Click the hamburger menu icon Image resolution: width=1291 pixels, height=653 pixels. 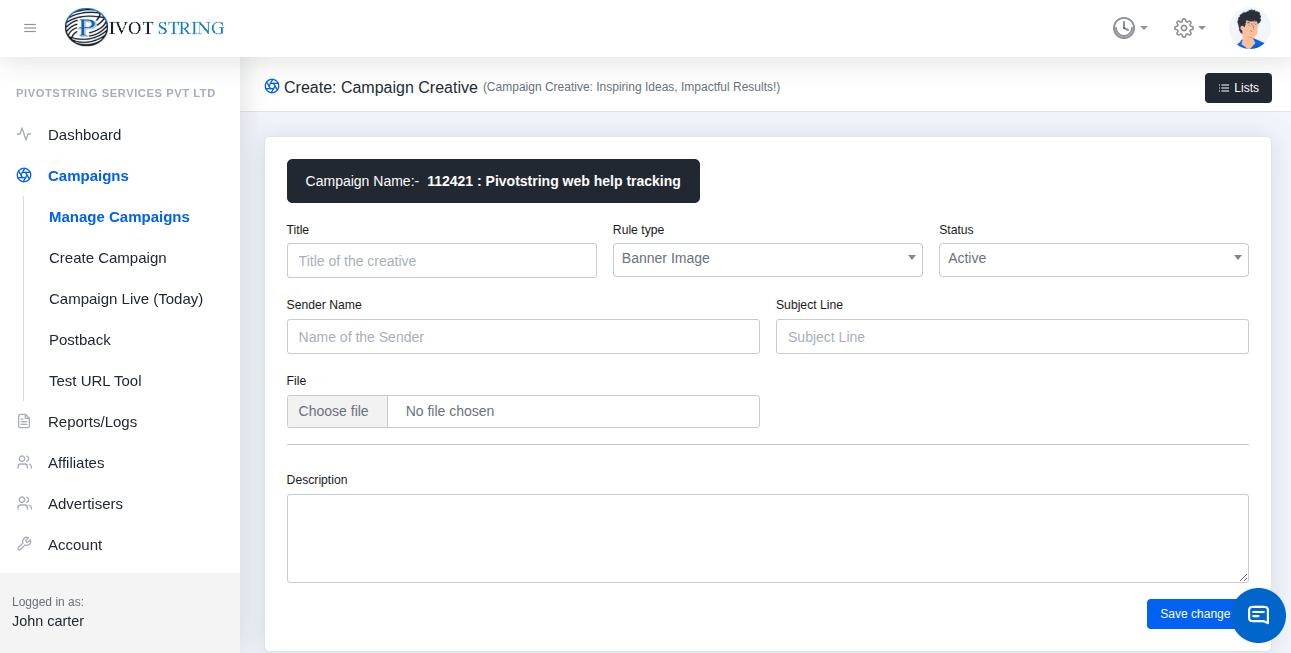pyautogui.click(x=29, y=28)
